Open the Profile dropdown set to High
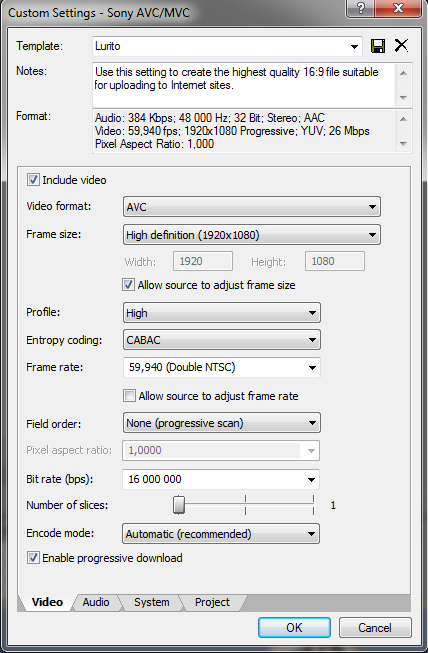 coord(221,313)
